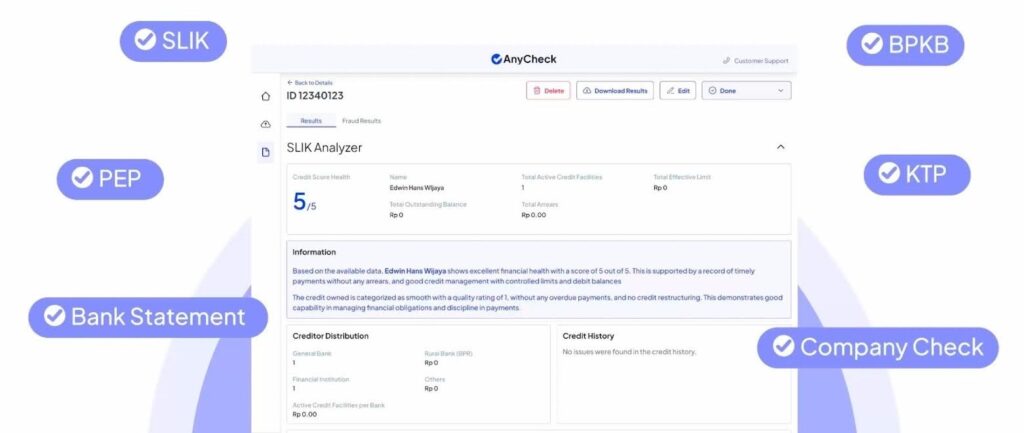Go back via Back to Details
The height and width of the screenshot is (433, 1024).
click(310, 83)
